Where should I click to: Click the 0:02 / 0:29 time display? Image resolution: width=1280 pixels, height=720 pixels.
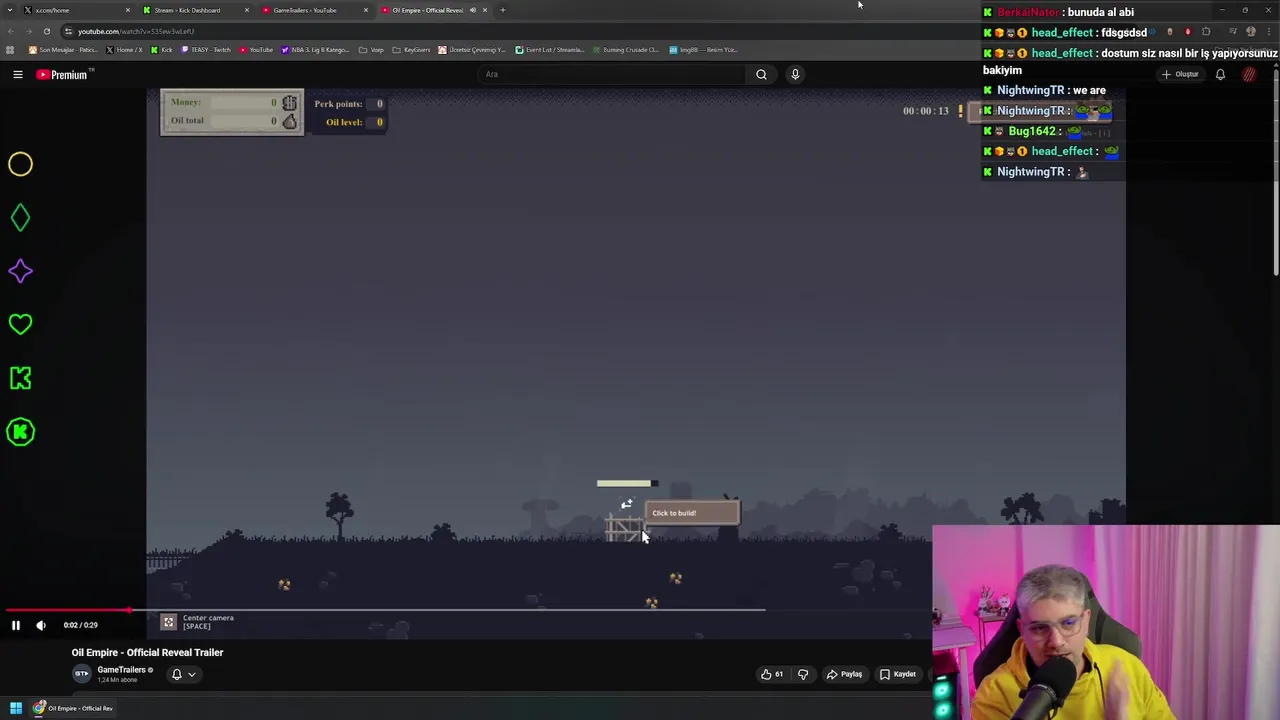pyautogui.click(x=80, y=625)
